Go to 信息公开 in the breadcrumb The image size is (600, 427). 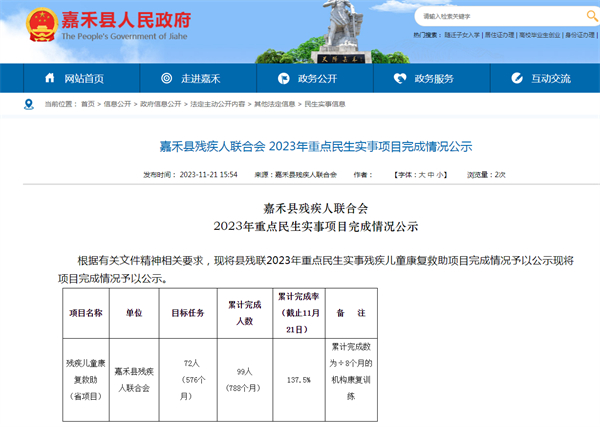pyautogui.click(x=117, y=104)
